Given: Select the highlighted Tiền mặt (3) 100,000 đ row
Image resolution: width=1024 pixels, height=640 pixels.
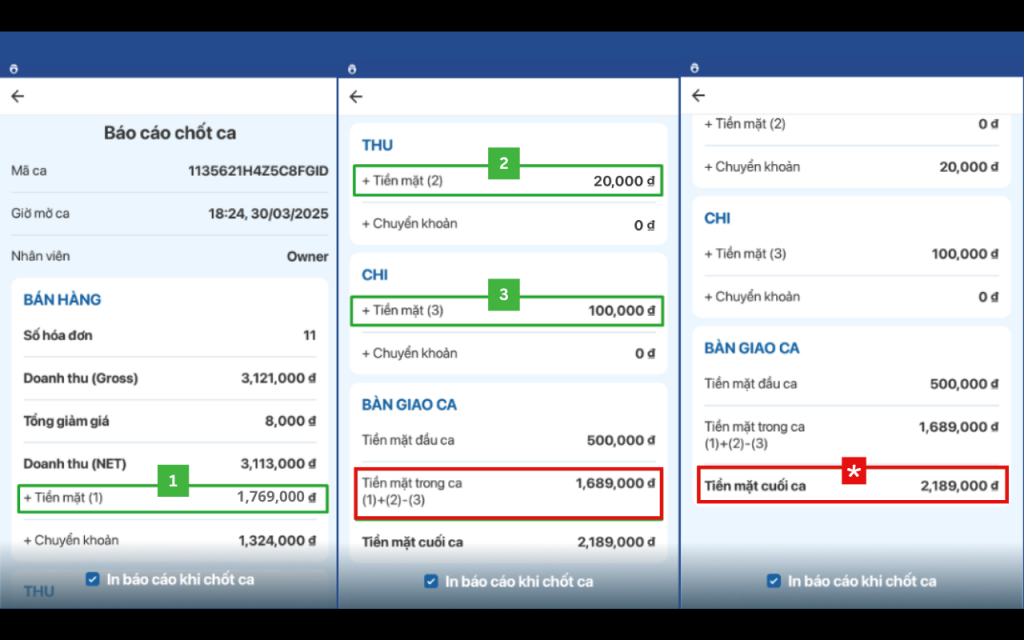Looking at the screenshot, I should pos(508,311).
